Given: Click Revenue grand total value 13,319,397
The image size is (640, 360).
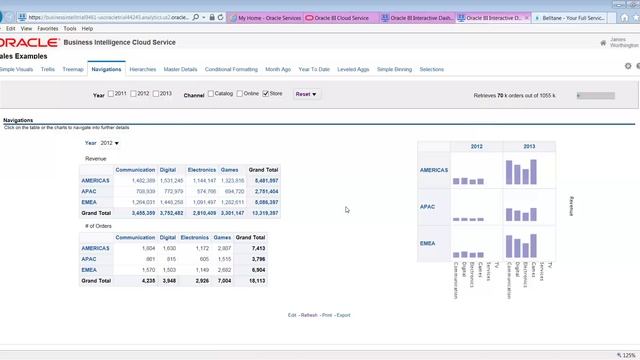Looking at the screenshot, I should point(265,213).
